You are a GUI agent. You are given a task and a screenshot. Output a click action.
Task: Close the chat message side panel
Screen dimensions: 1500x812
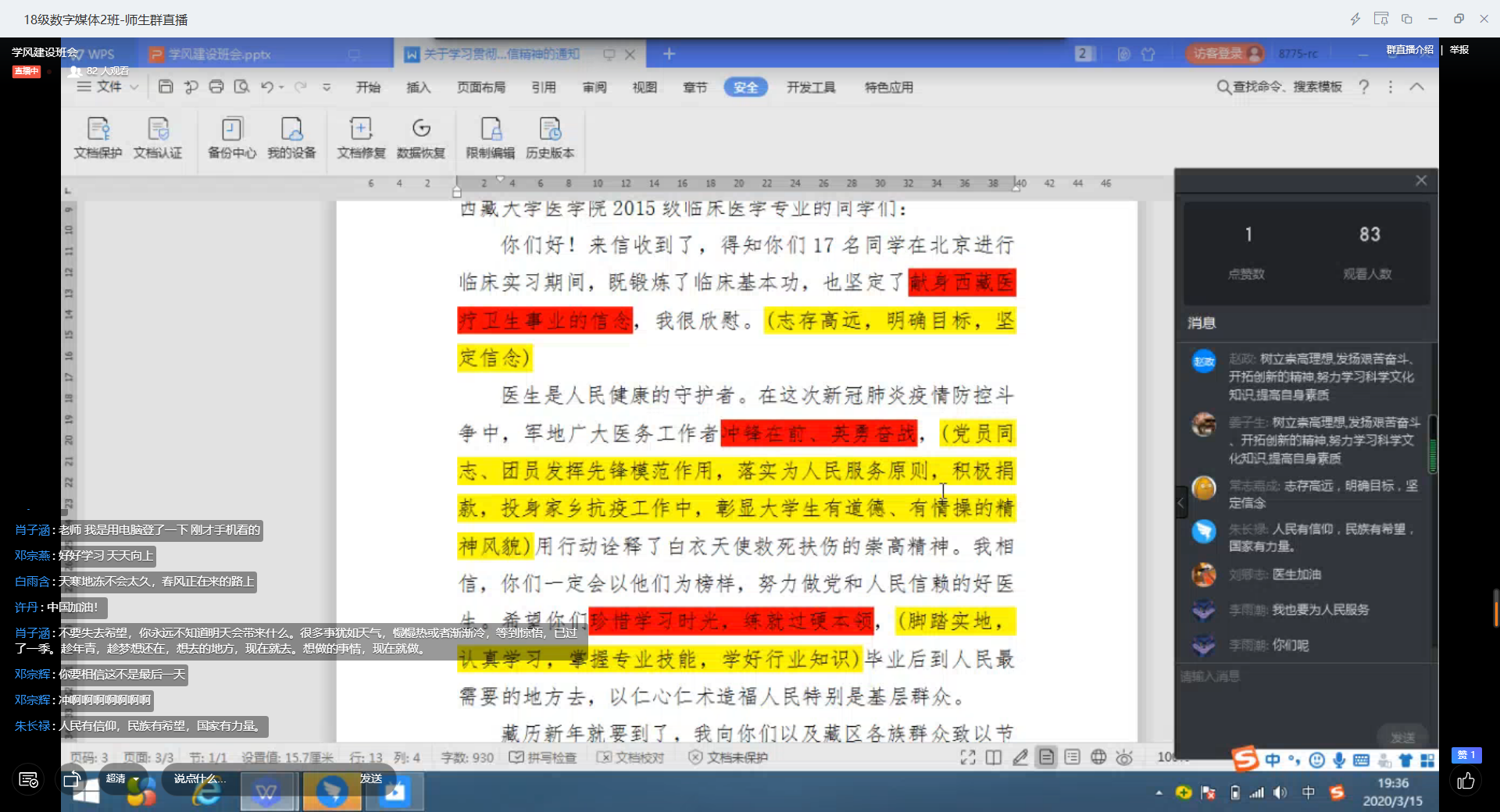(1421, 180)
